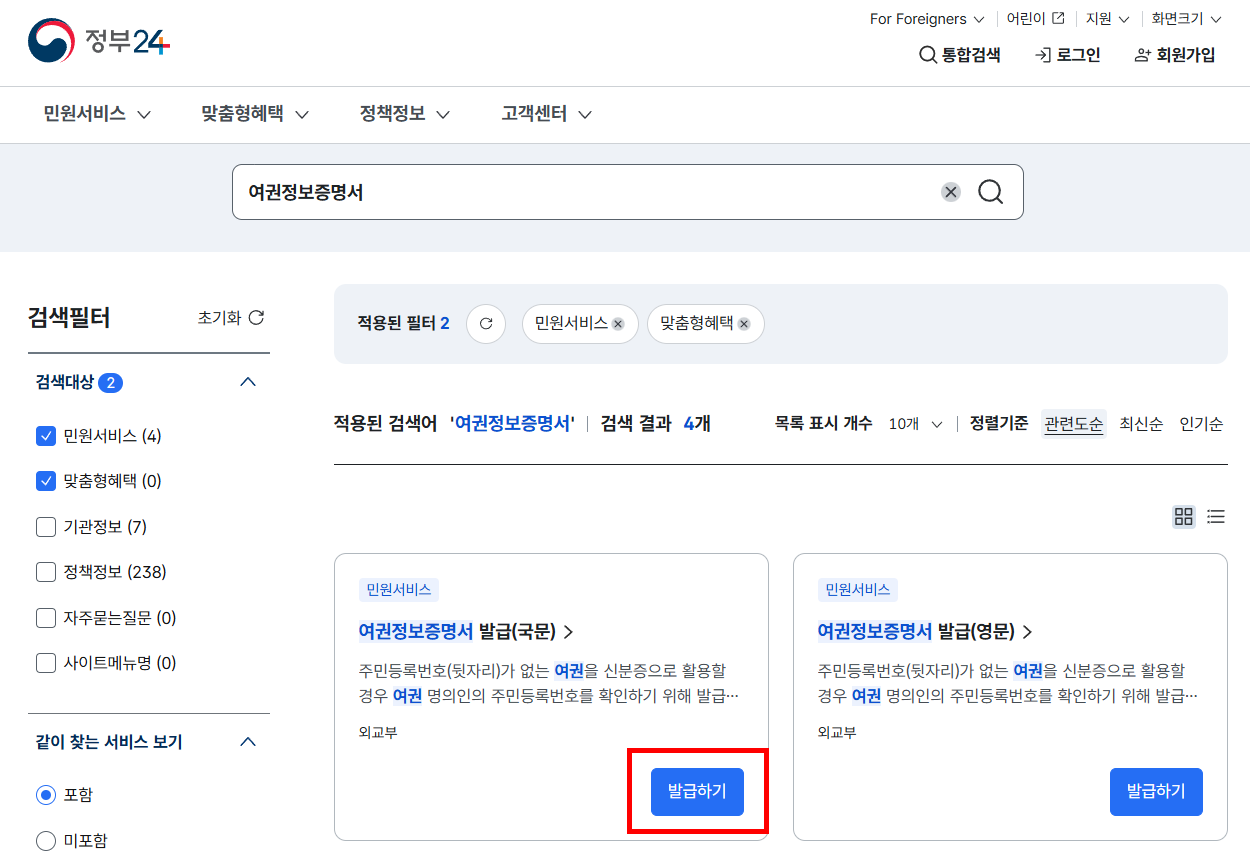Click 민원서비스 tag on 발급(영문) card

[x=858, y=590]
